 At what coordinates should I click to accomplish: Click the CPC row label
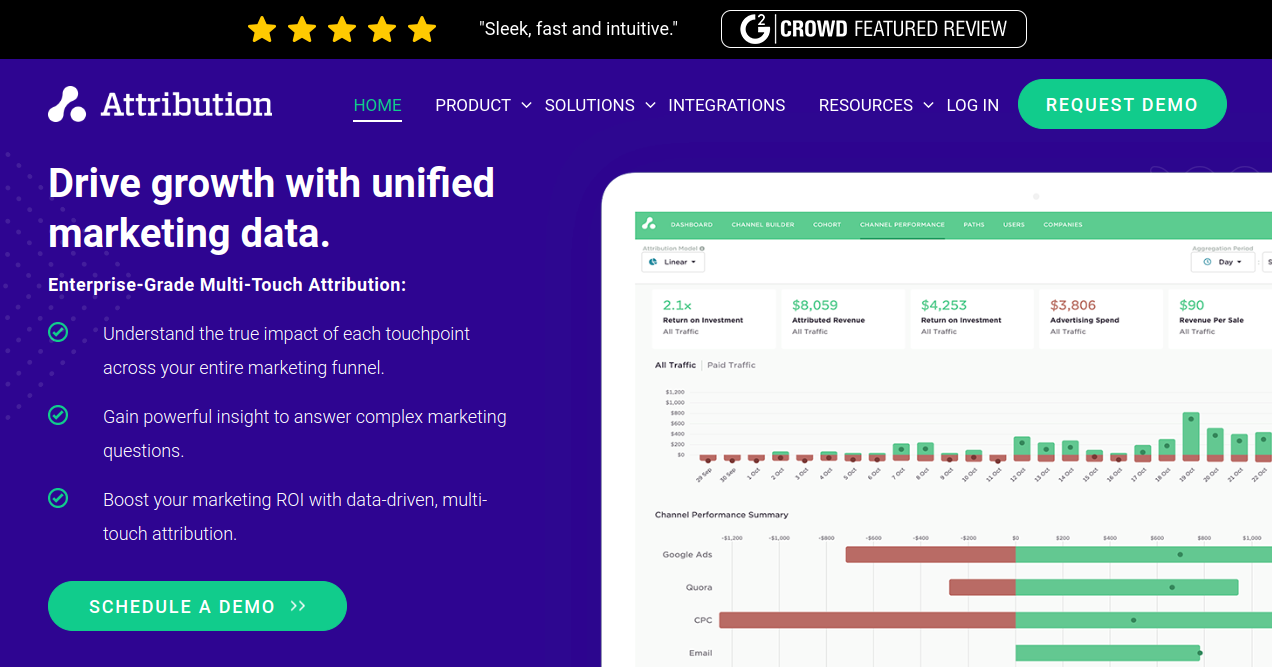[x=703, y=620]
